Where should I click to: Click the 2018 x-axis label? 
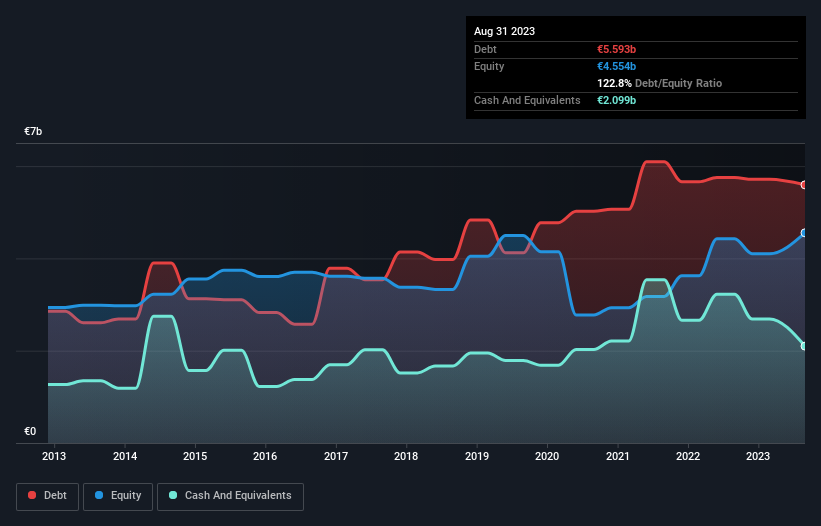tap(406, 456)
